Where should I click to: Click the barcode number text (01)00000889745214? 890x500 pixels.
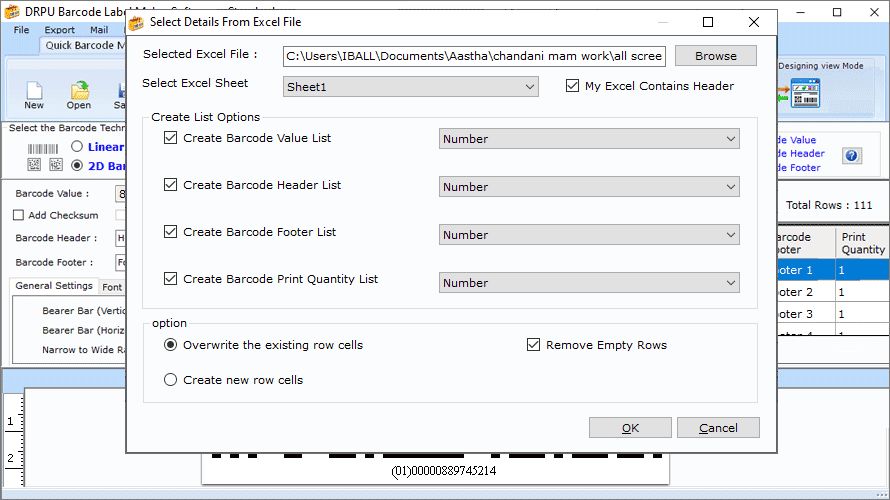tap(444, 471)
